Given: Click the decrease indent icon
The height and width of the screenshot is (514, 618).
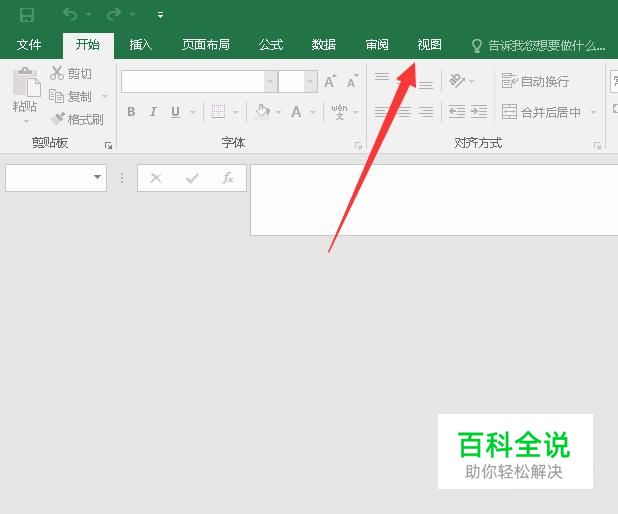Looking at the screenshot, I should [457, 112].
